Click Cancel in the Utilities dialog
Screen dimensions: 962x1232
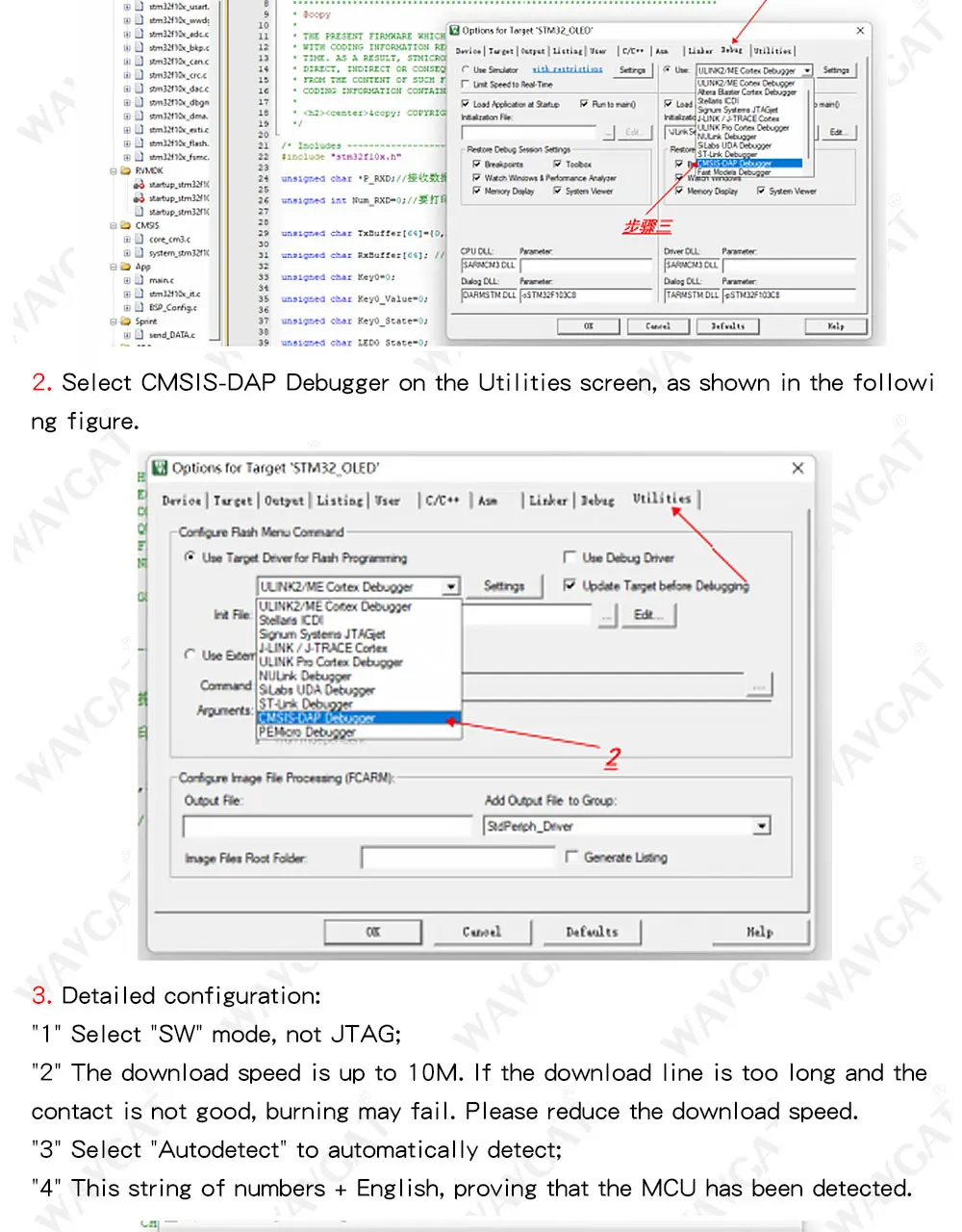482,932
